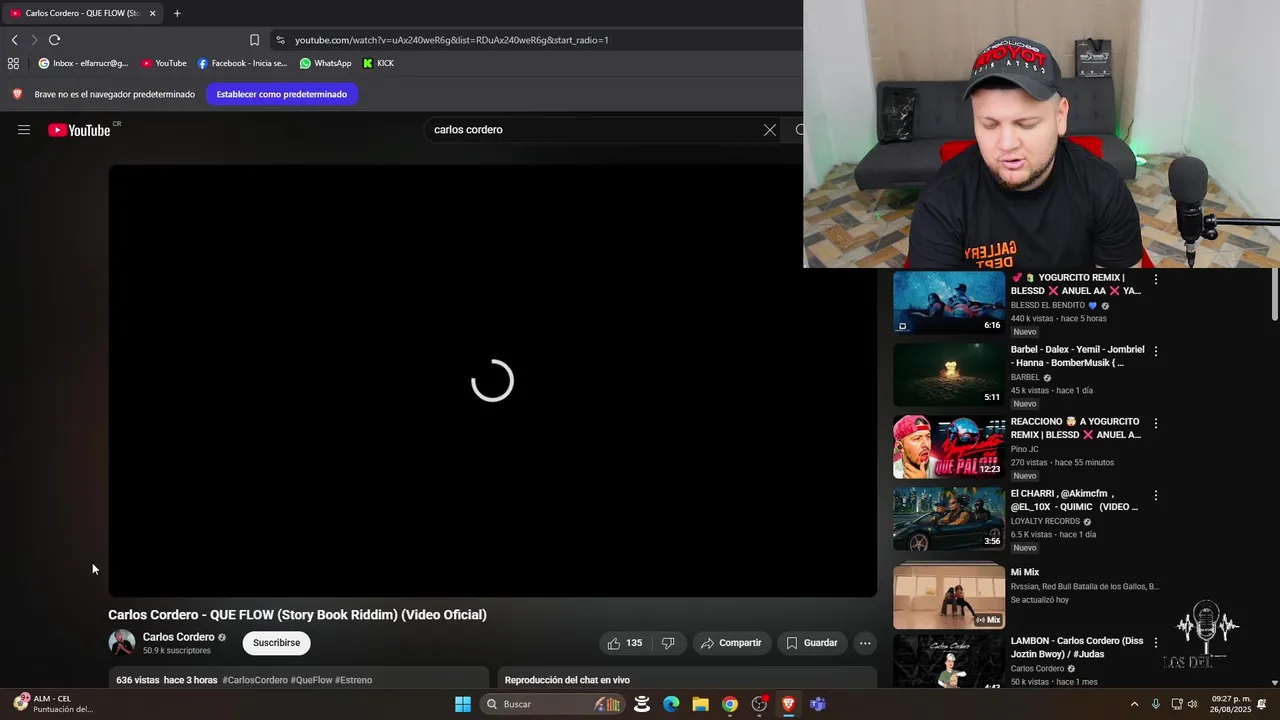Open File Explorer from the taskbar
The height and width of the screenshot is (720, 1280).
point(700,704)
